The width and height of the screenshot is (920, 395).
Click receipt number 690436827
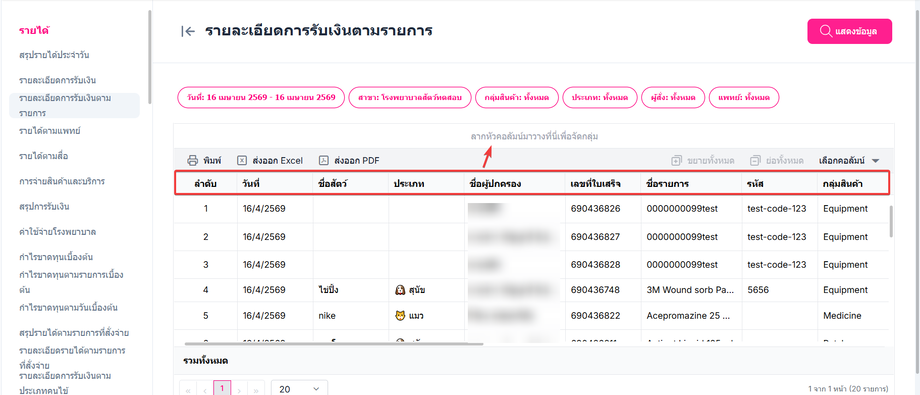(x=596, y=237)
